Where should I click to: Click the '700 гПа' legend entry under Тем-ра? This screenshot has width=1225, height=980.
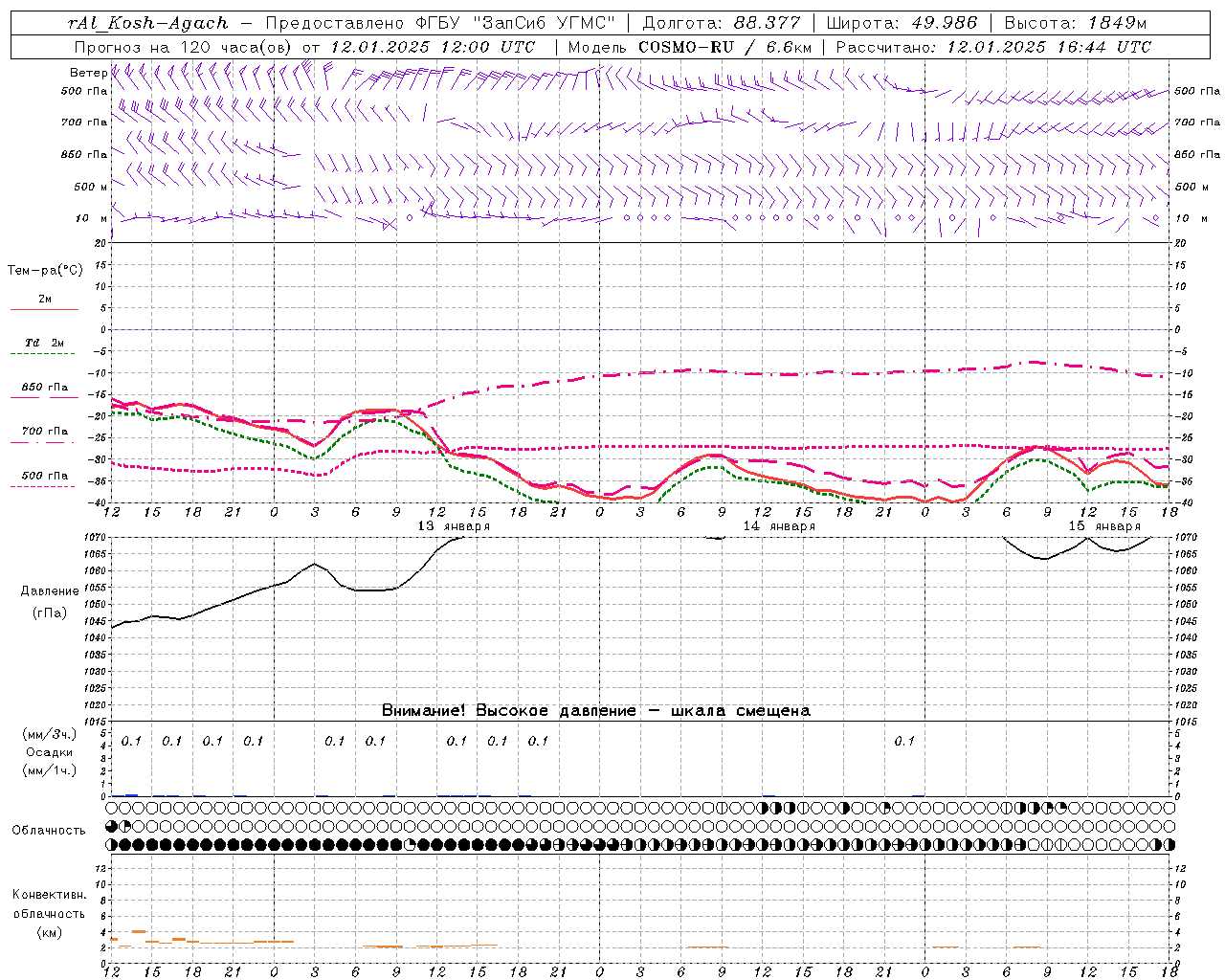click(45, 432)
